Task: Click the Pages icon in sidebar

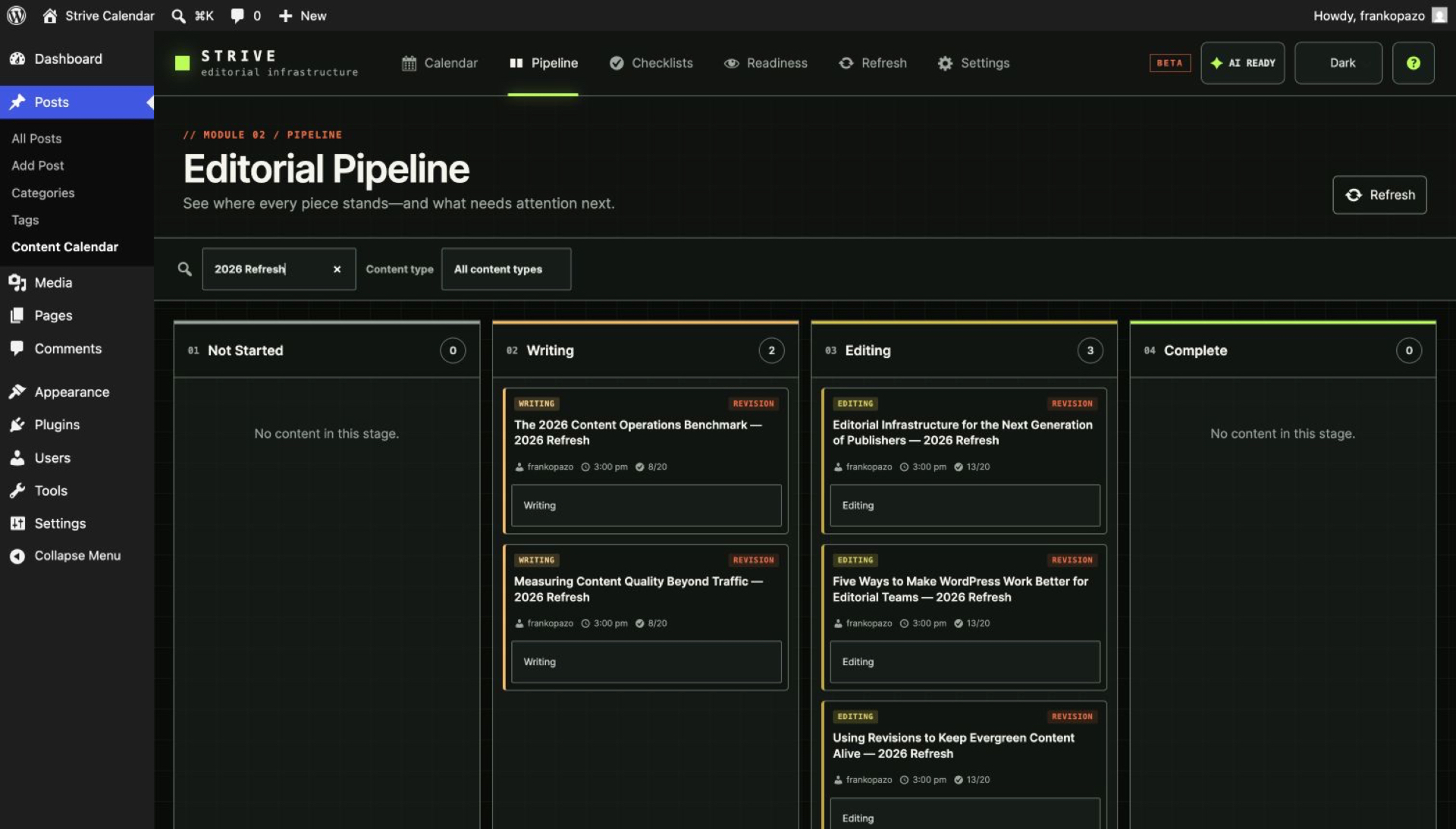Action: pyautogui.click(x=17, y=315)
